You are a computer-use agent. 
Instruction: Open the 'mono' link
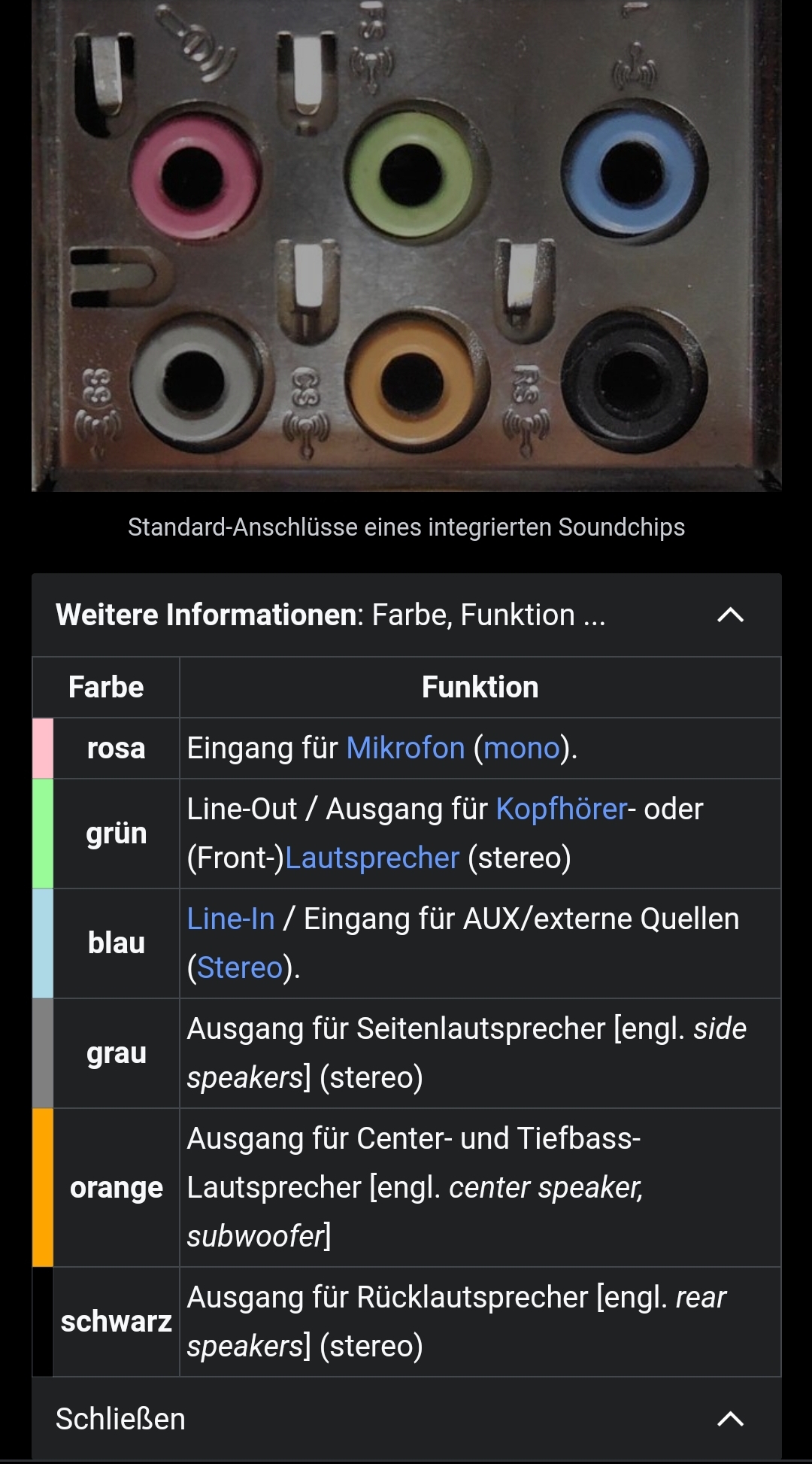tap(521, 748)
